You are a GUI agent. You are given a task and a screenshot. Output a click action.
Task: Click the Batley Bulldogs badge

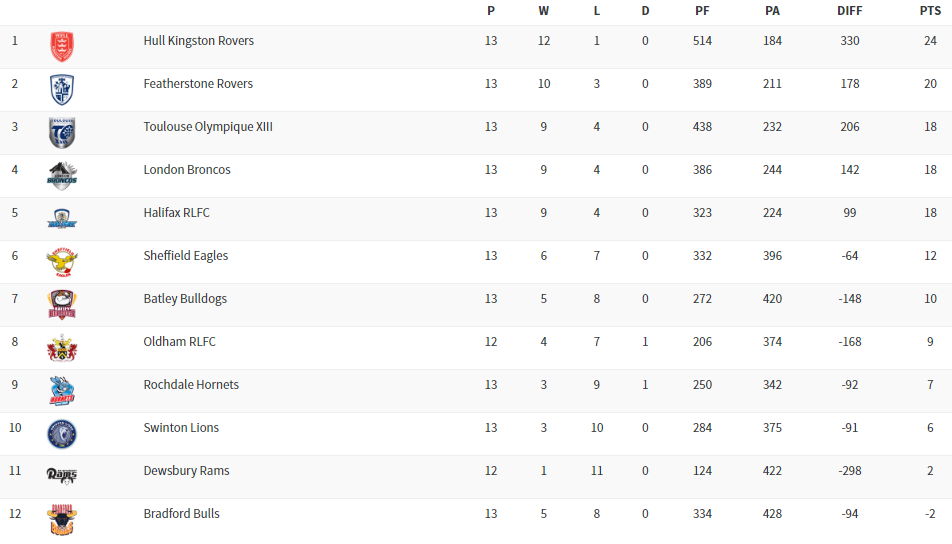pyautogui.click(x=62, y=304)
